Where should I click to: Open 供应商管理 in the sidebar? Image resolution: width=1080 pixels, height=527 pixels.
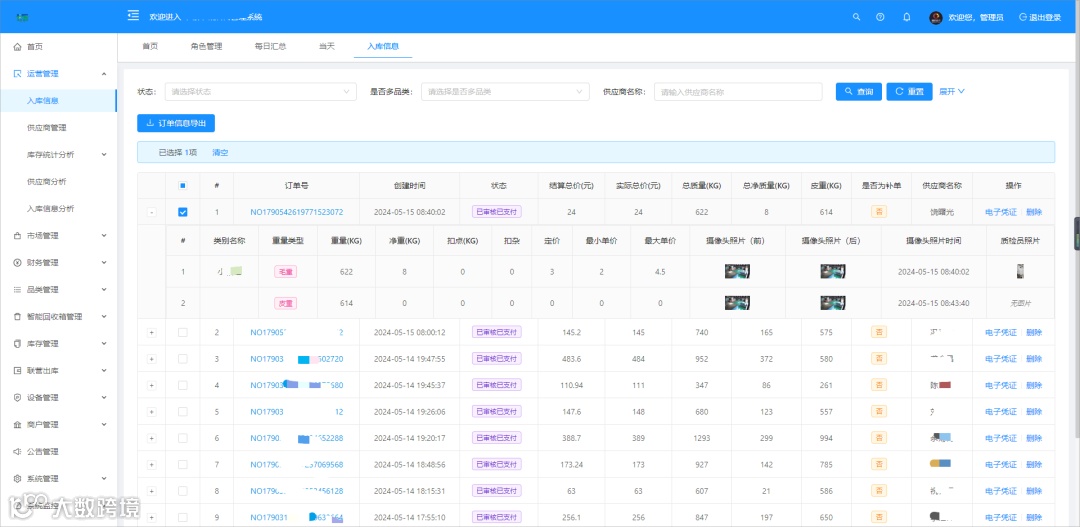click(46, 127)
